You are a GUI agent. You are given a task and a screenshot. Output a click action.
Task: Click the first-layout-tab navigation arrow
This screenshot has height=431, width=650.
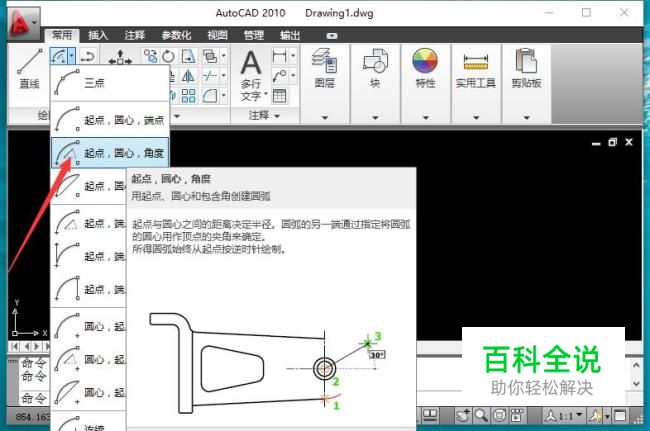click(x=15, y=346)
